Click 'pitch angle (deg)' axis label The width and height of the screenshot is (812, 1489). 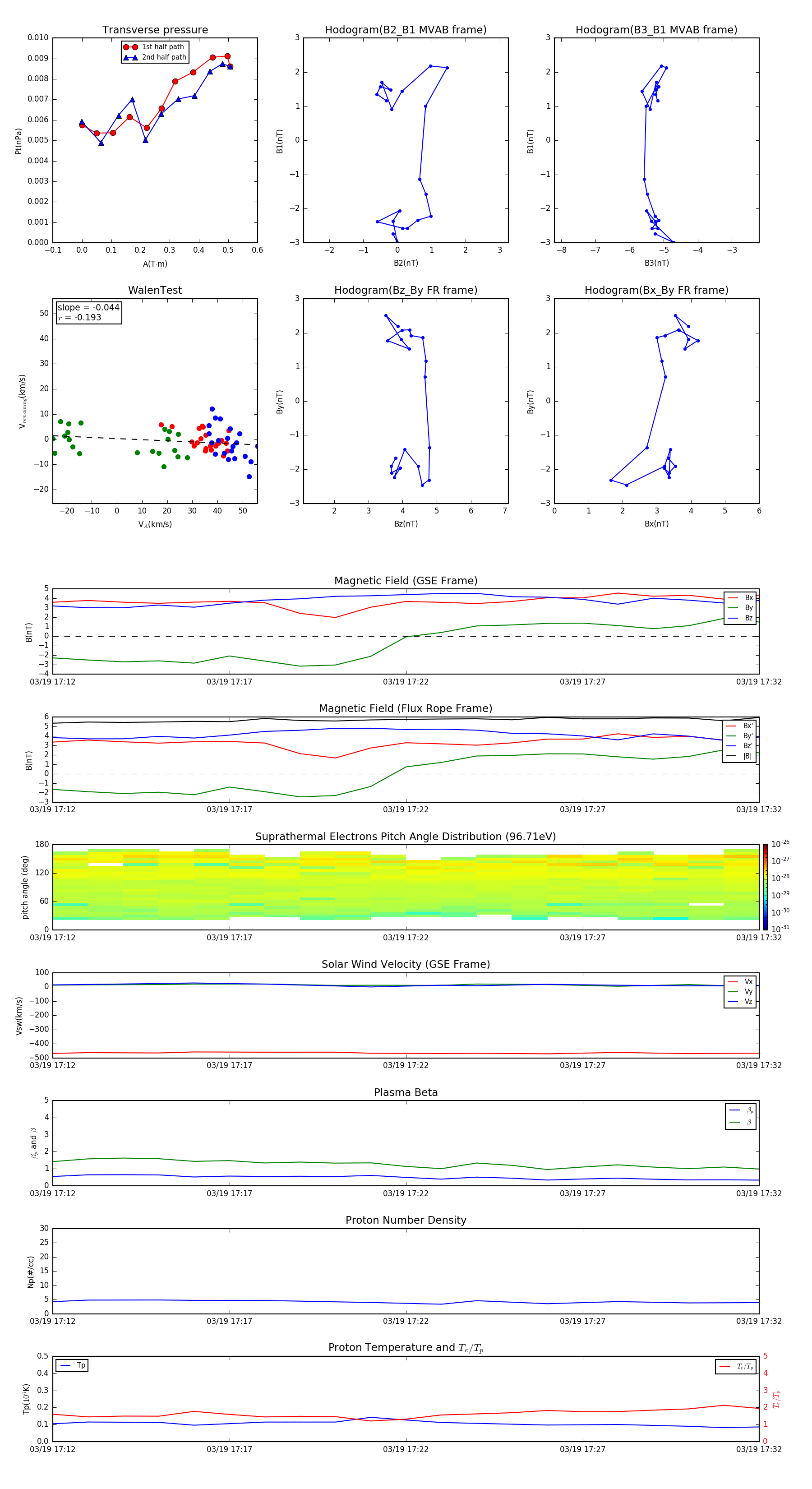(x=25, y=887)
